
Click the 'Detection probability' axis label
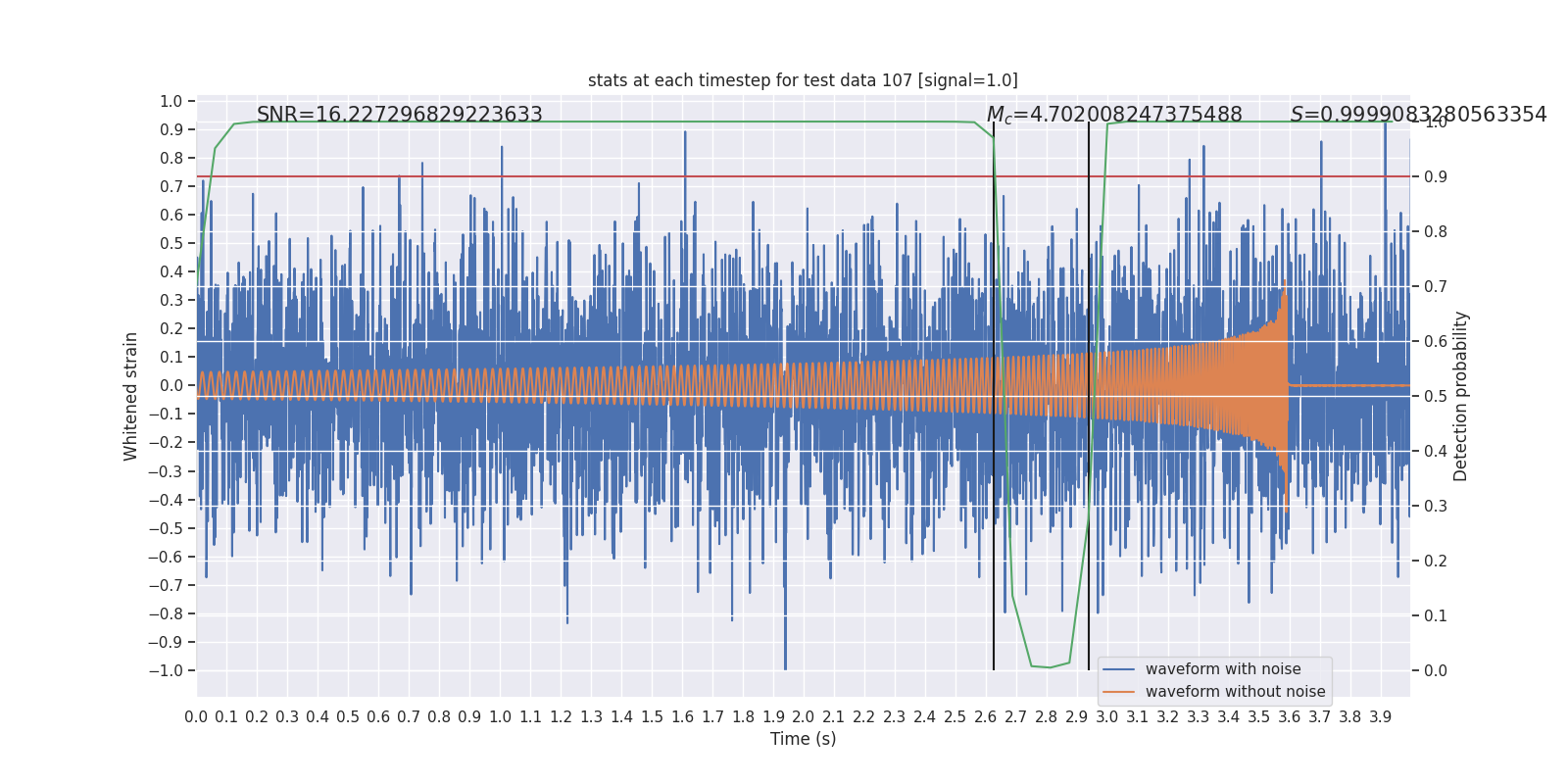click(x=1461, y=396)
